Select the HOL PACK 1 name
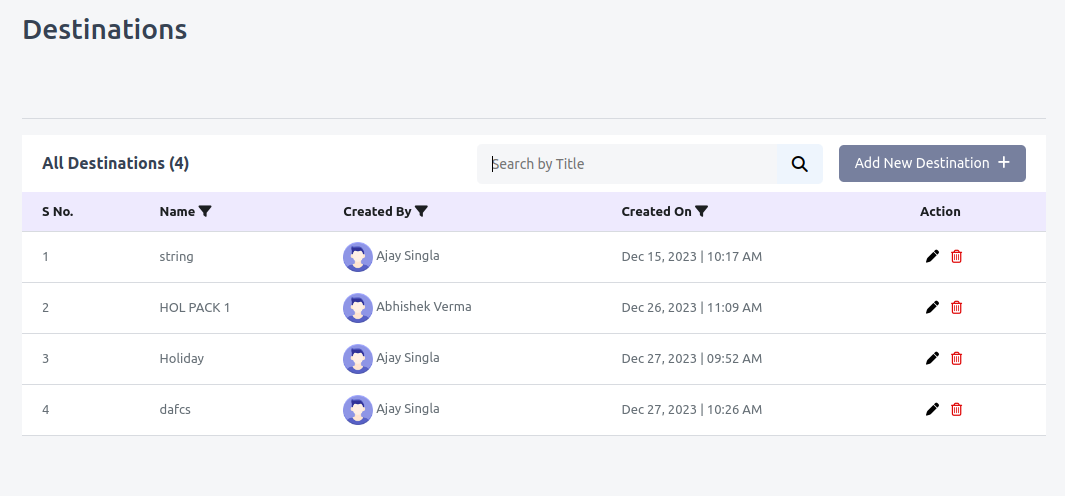 [x=195, y=307]
